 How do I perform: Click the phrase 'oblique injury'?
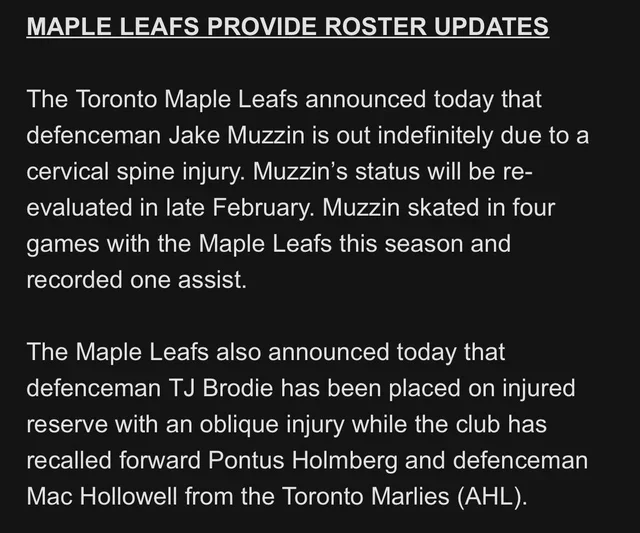[x=272, y=424]
